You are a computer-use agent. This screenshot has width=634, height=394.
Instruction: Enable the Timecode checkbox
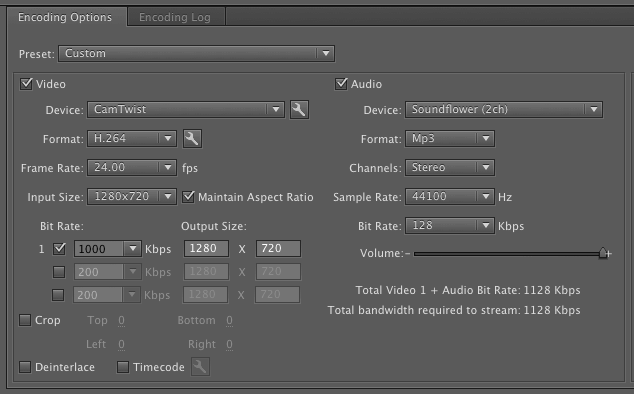123,367
